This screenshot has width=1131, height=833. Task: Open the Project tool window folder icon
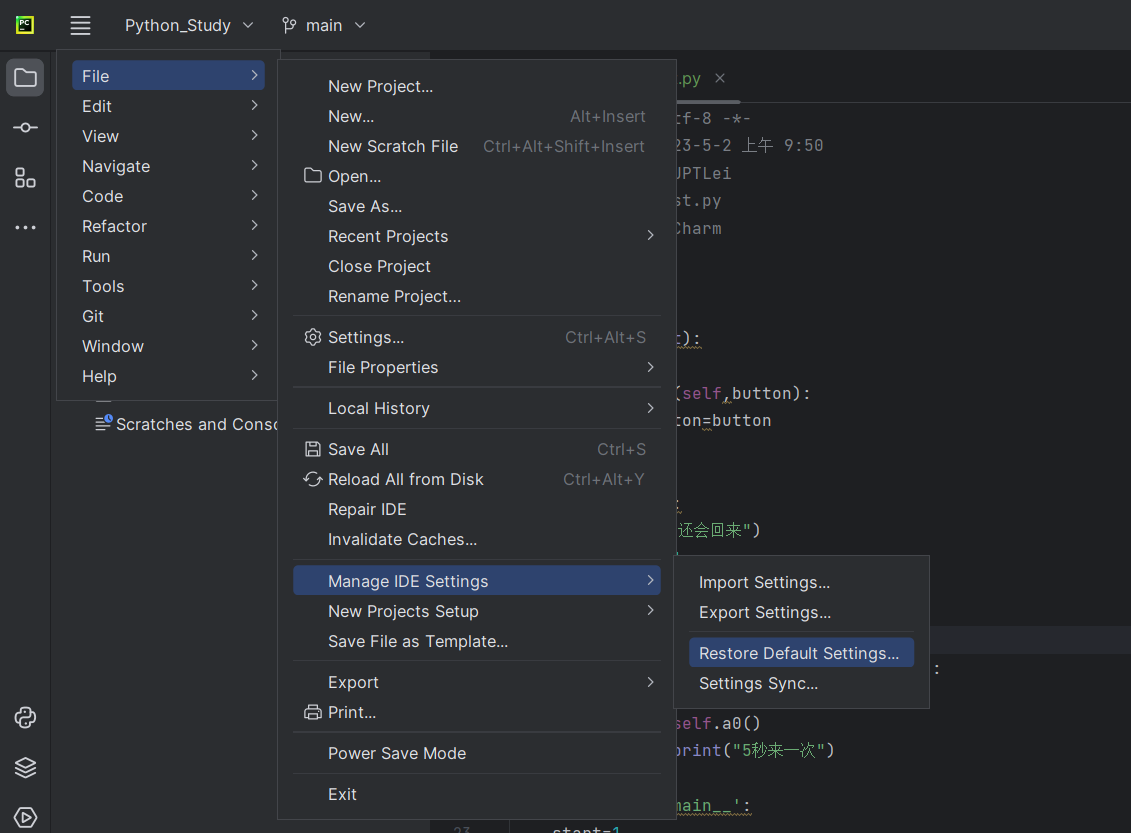coord(25,77)
